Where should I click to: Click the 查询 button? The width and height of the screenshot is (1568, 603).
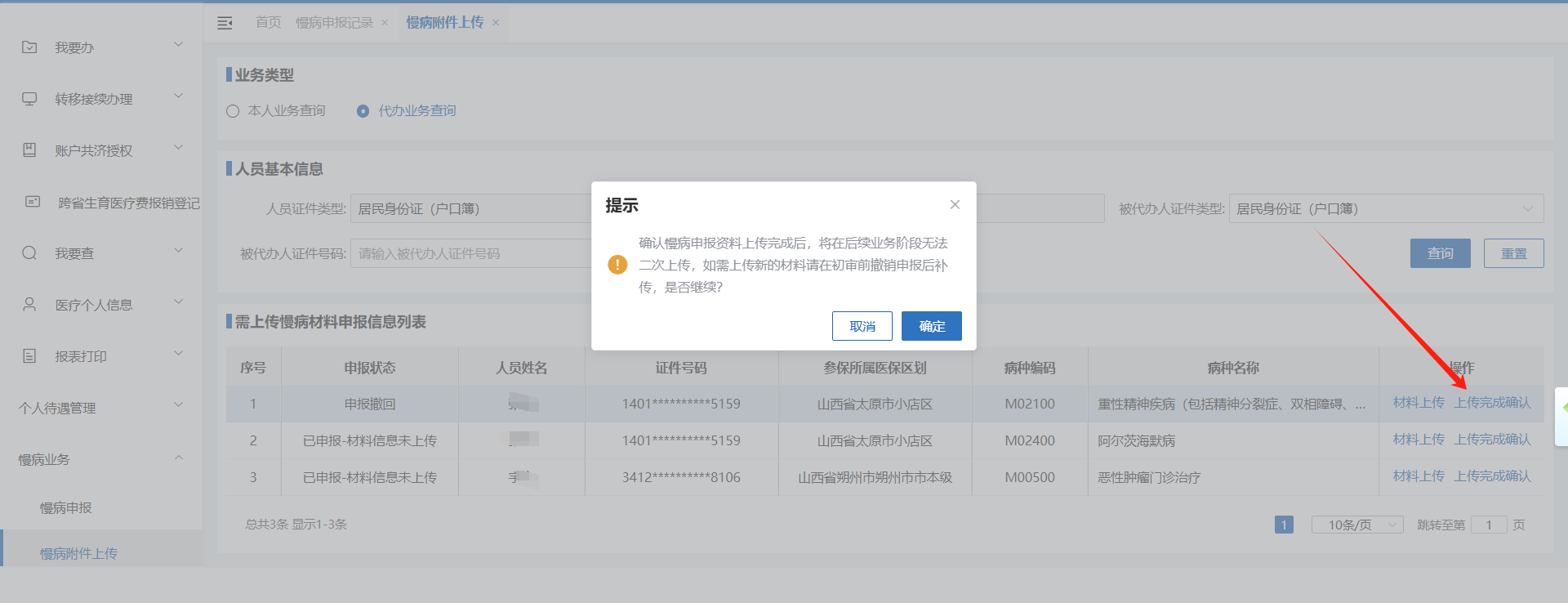tap(1441, 253)
